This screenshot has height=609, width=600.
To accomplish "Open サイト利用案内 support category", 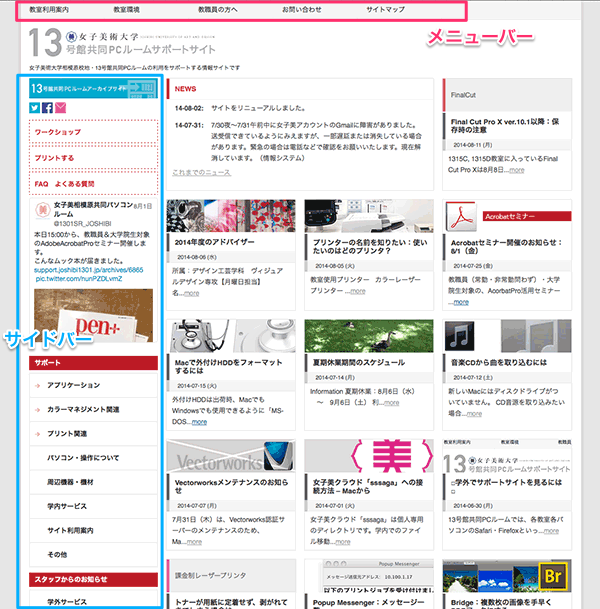I will click(x=94, y=531).
